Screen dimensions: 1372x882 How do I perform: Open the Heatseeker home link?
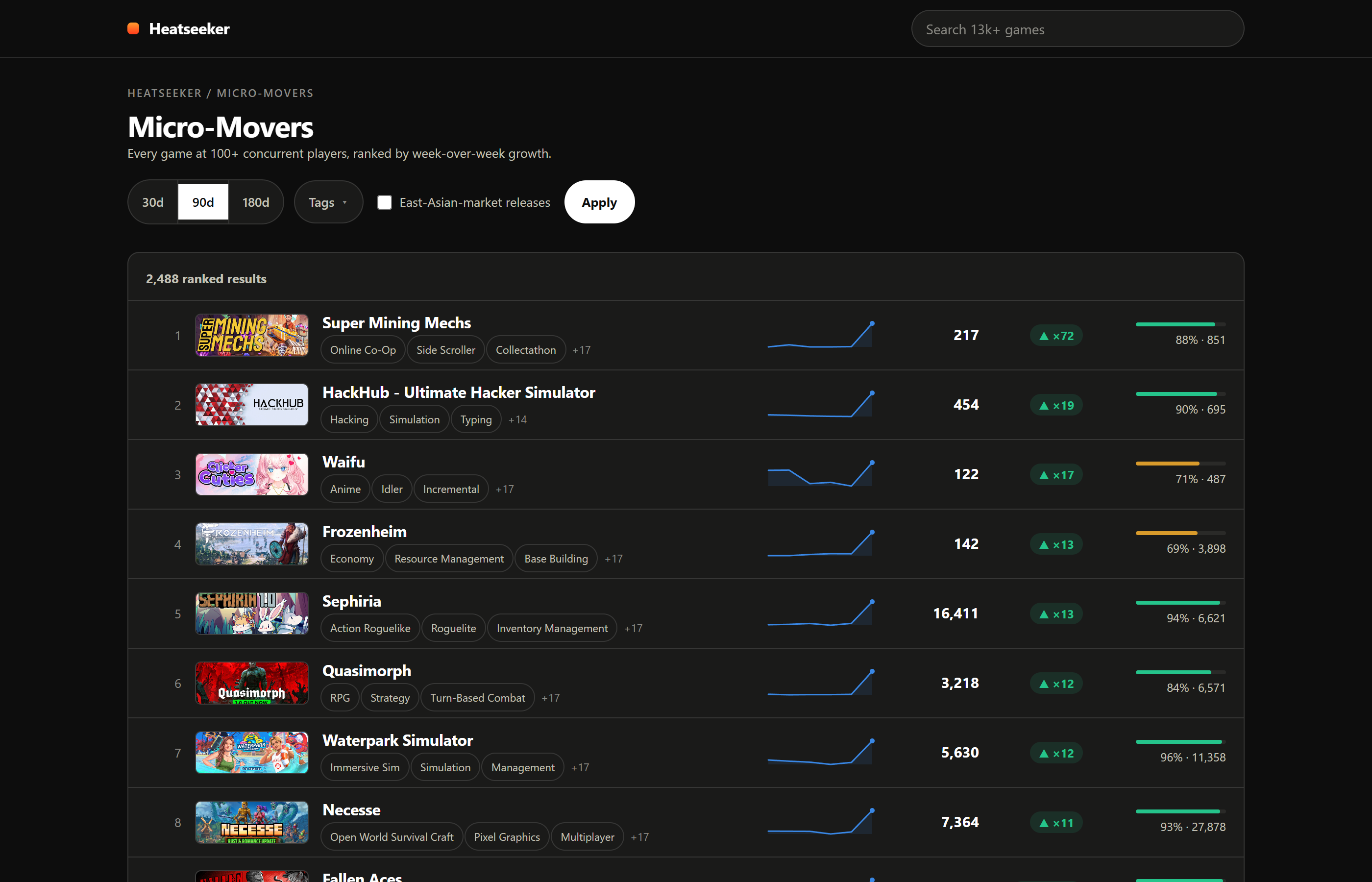pos(178,28)
